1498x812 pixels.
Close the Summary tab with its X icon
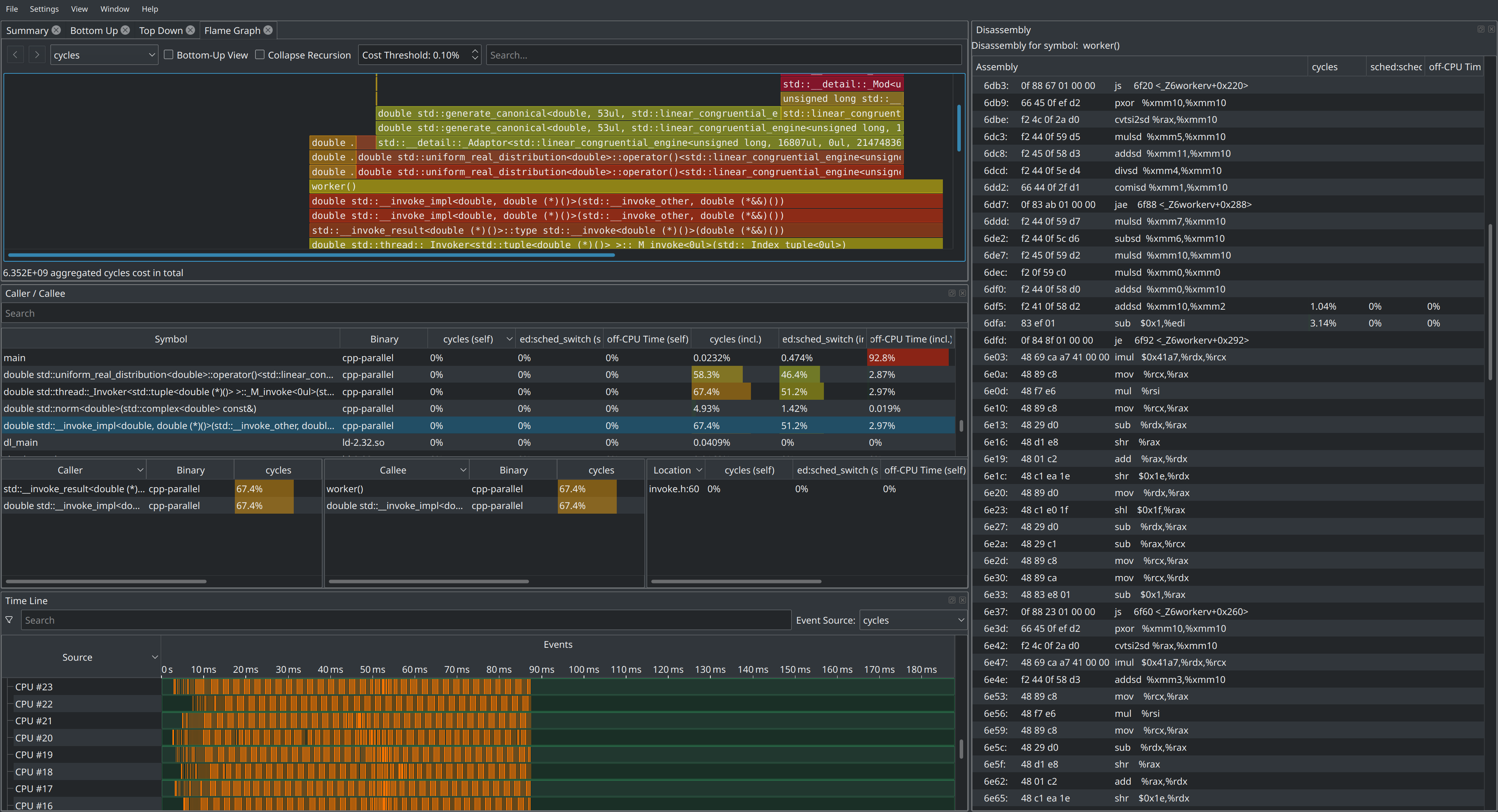point(56,30)
